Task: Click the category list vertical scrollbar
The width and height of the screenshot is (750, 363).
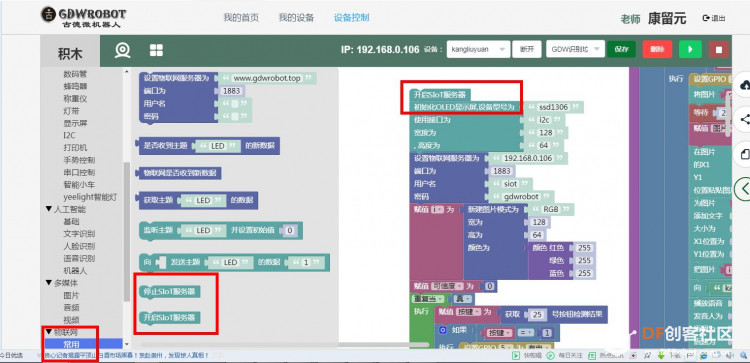Action: (x=126, y=231)
